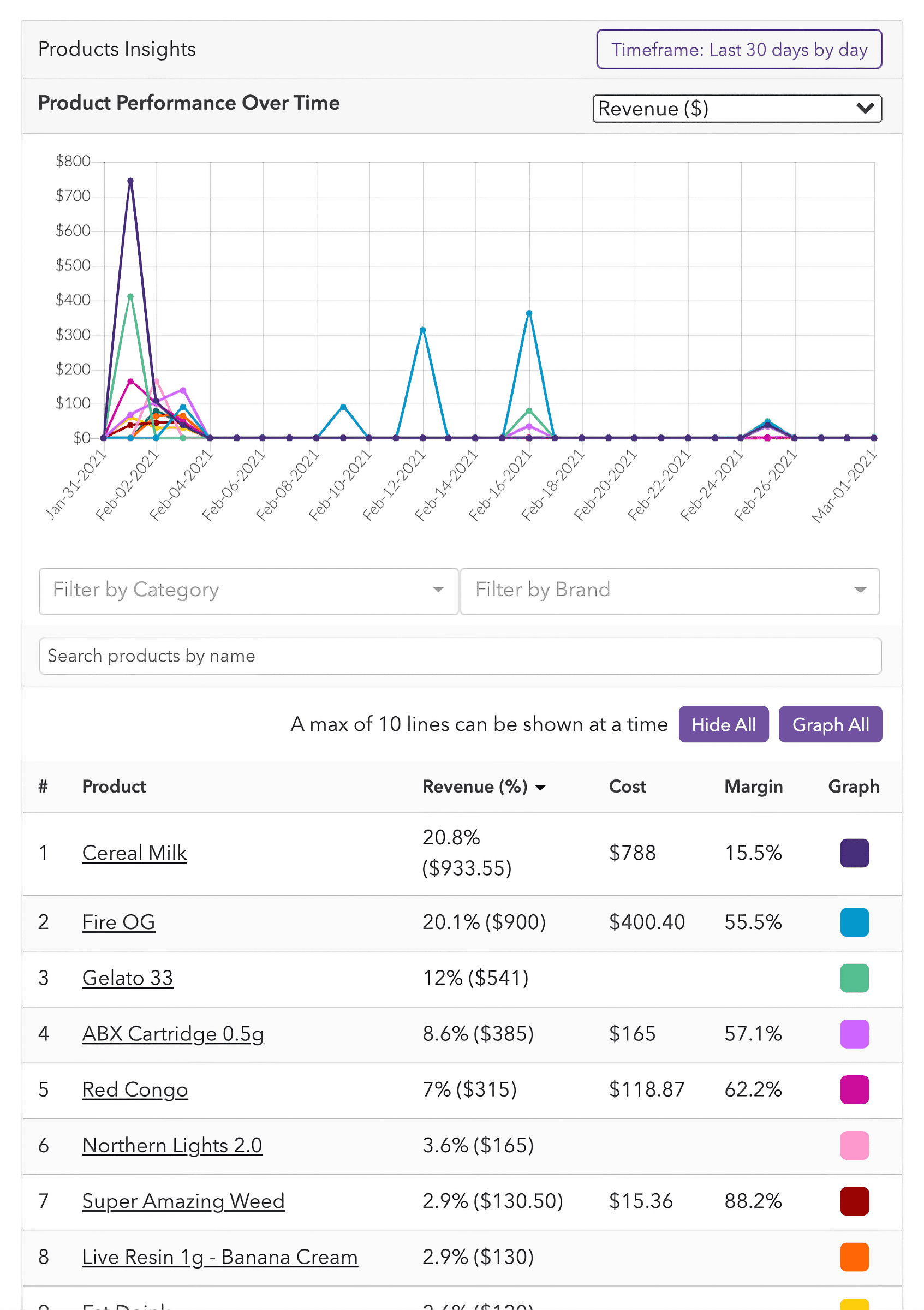Toggle the Fire OG blue graph swatch
The image size is (924, 1310).
coord(854,922)
